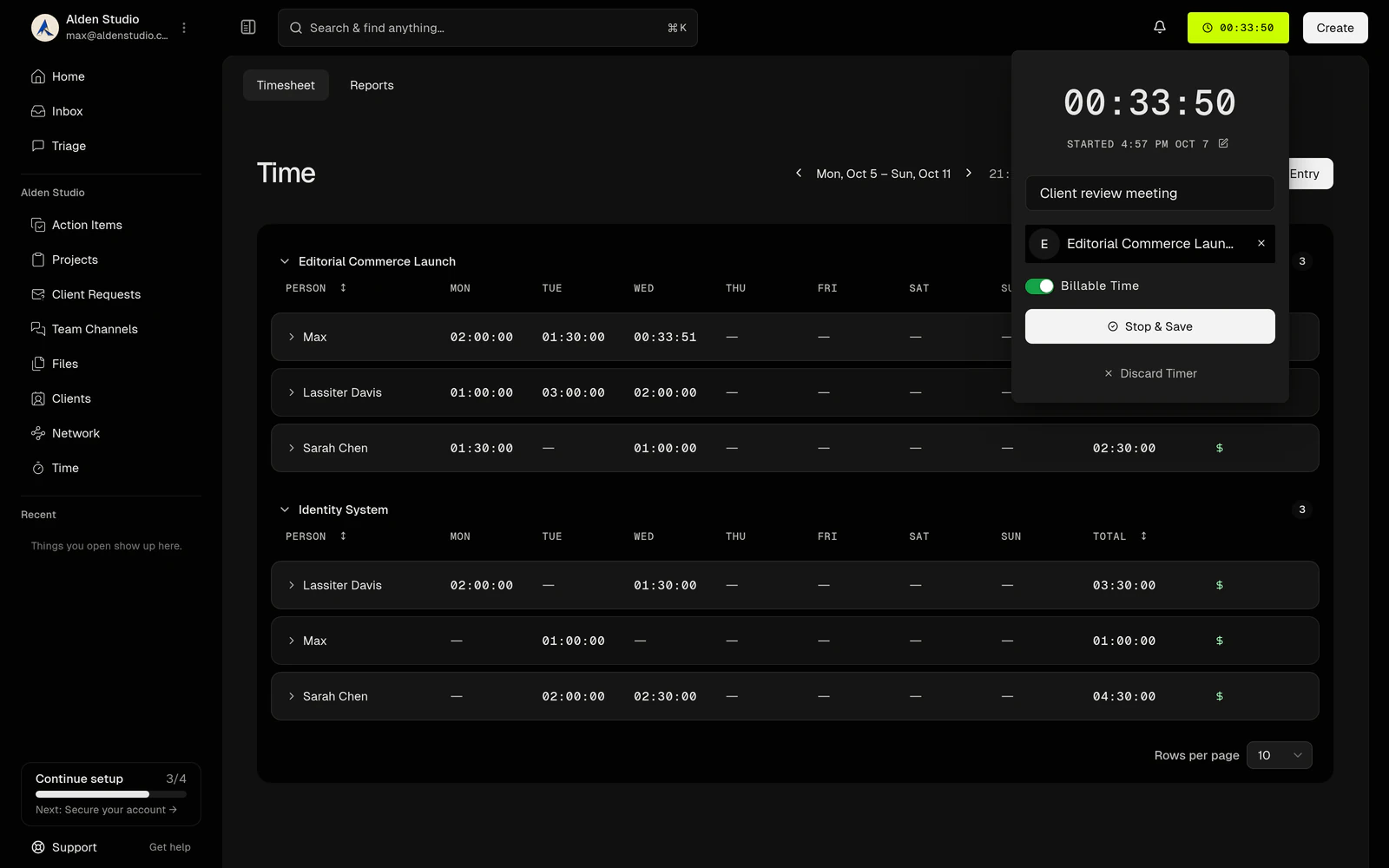Expand Max row in Identity System
The height and width of the screenshot is (868, 1389).
[292, 641]
